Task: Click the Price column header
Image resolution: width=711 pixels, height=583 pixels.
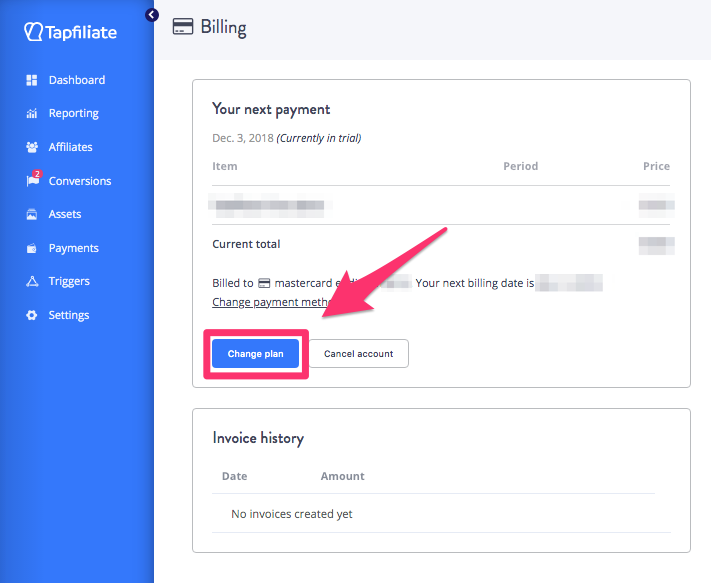Action: 656,166
